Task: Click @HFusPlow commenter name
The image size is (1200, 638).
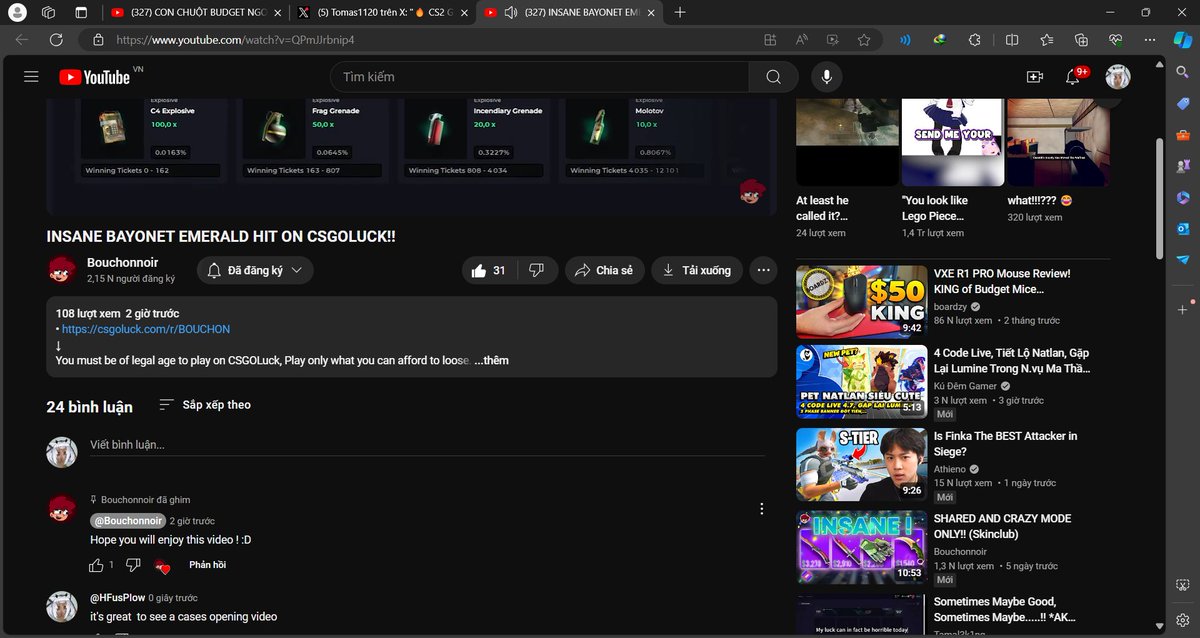Action: pyautogui.click(x=117, y=598)
